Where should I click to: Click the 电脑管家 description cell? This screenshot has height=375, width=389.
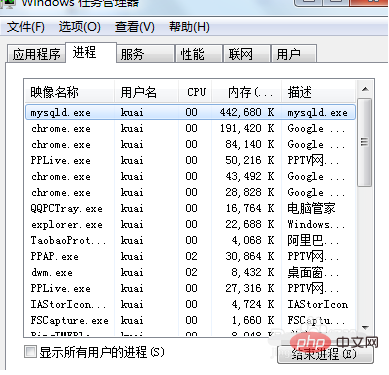click(311, 208)
